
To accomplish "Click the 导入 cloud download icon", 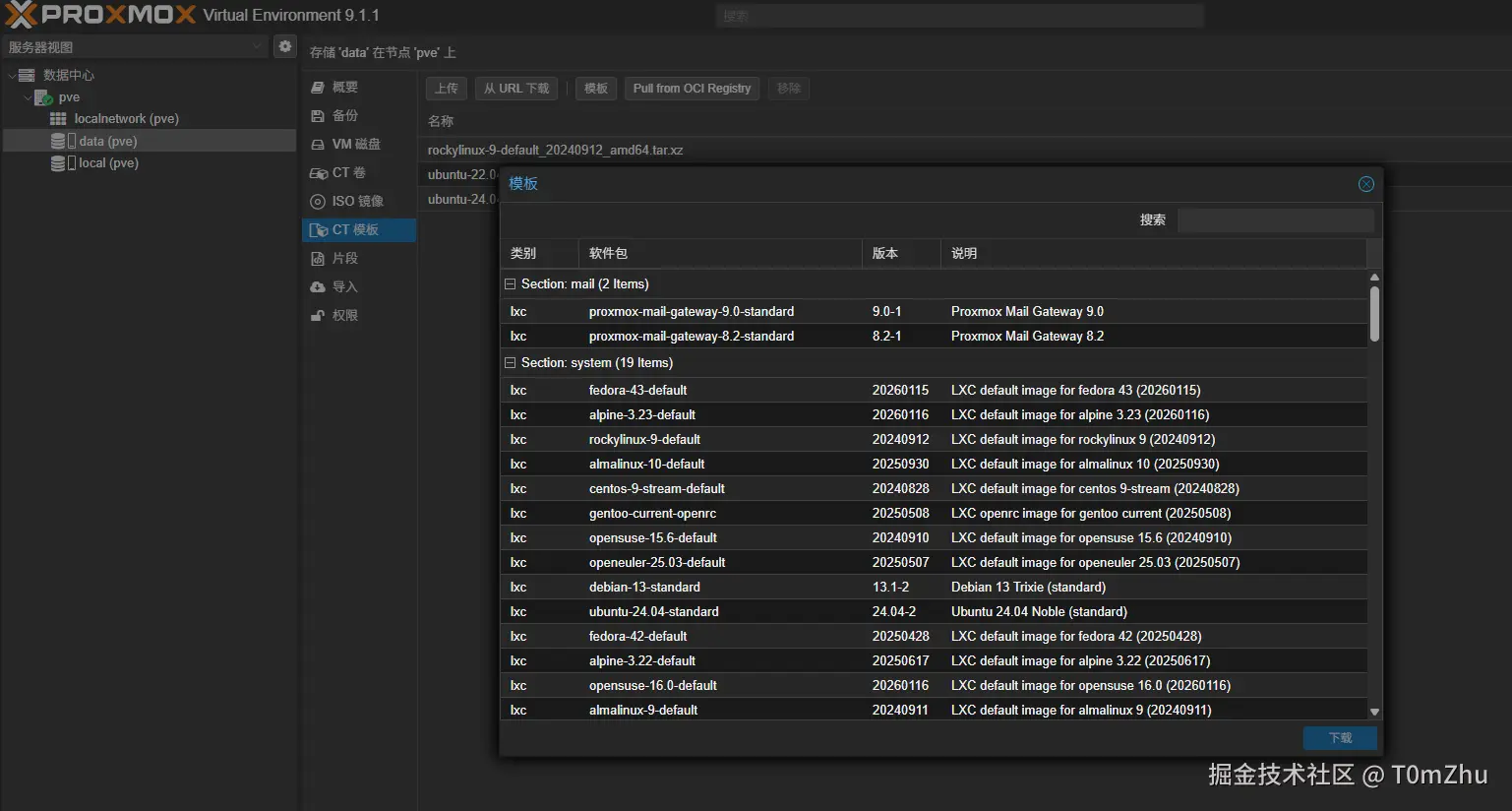I will coord(318,287).
